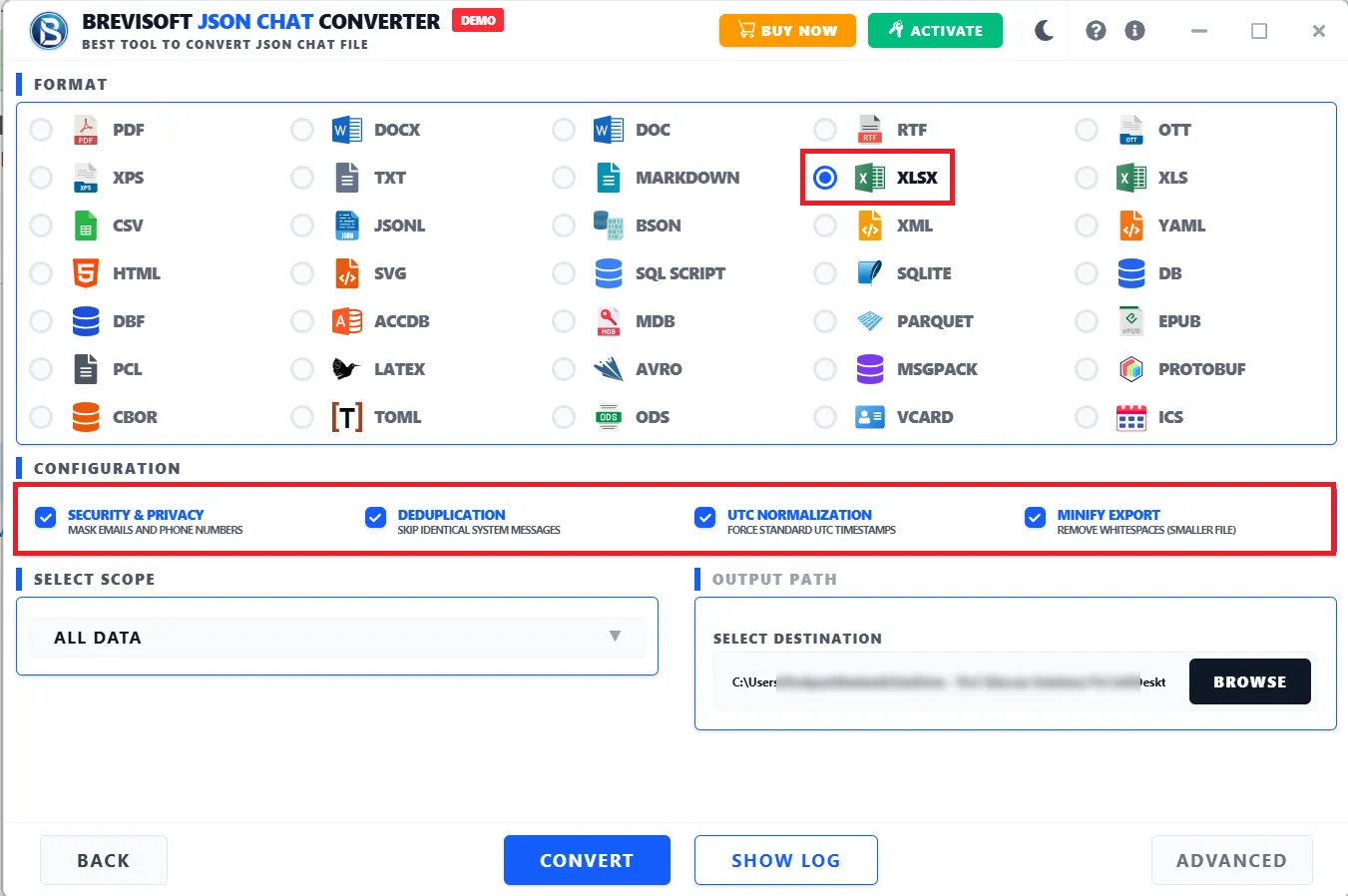The width and height of the screenshot is (1348, 896).
Task: Click the Buy Now button
Action: pyautogui.click(x=787, y=31)
